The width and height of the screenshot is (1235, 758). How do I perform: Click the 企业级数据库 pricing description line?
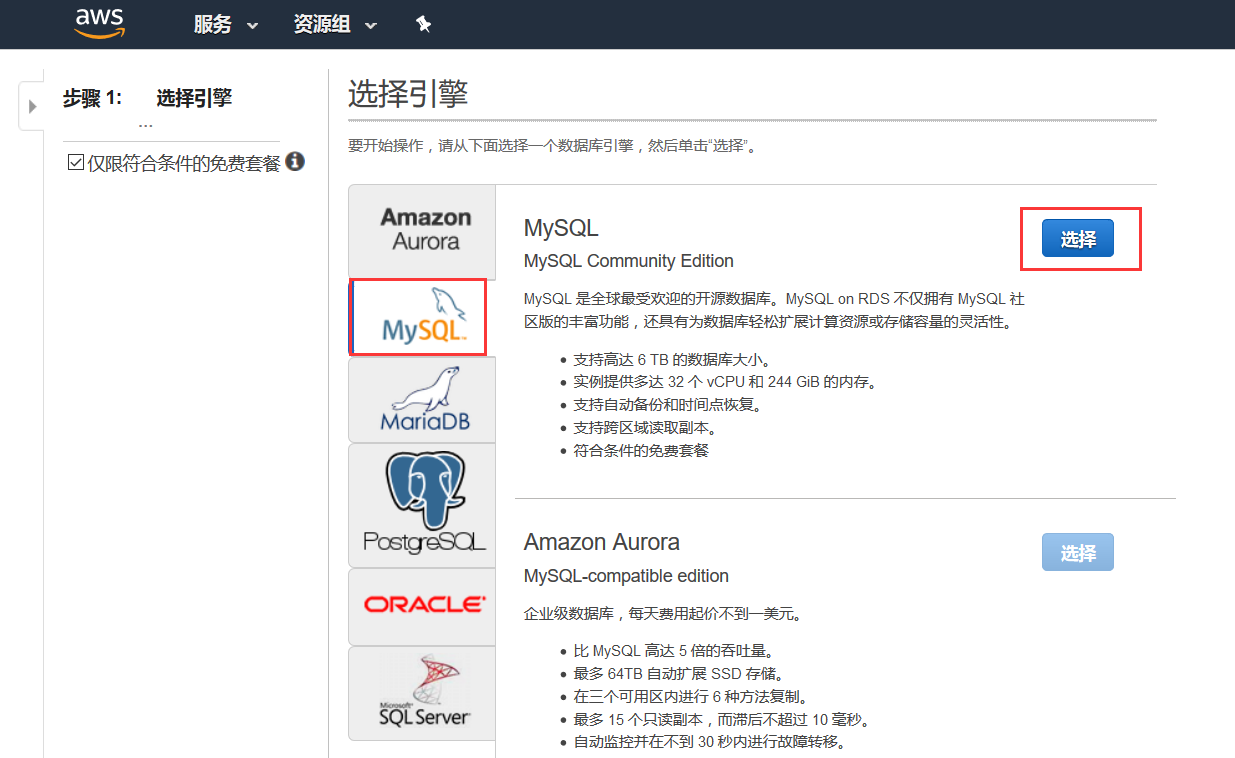pos(663,613)
